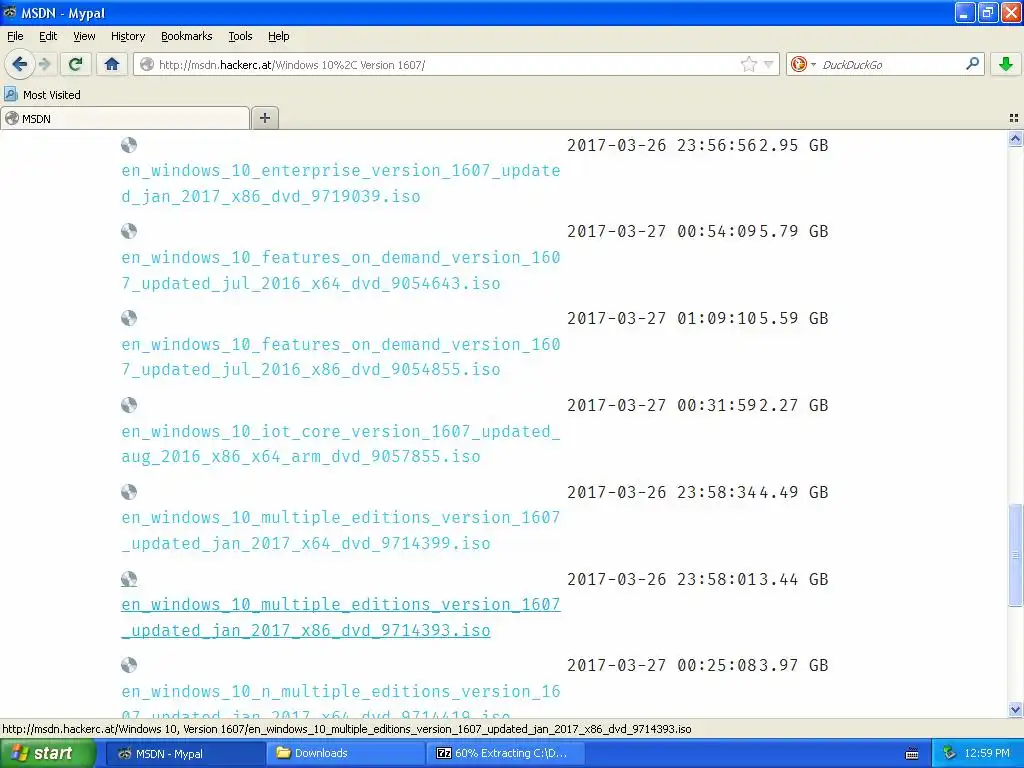Click the 3.97 GB size text
This screenshot has width=1024, height=768.
(793, 665)
